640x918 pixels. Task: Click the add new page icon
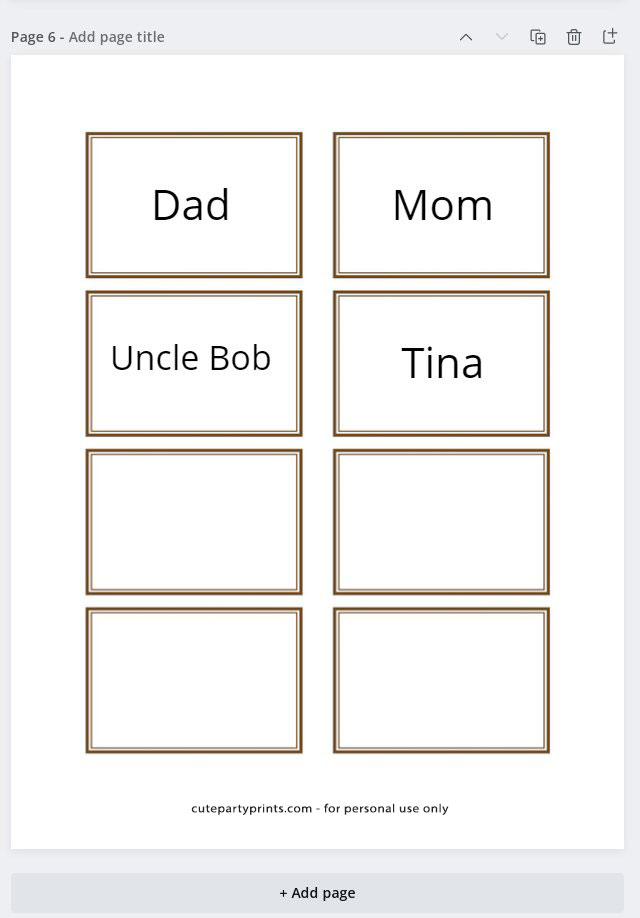(610, 36)
